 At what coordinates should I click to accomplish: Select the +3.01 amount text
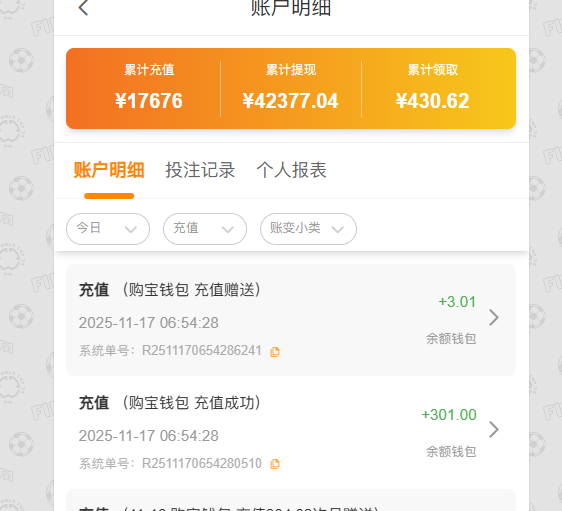pos(457,302)
